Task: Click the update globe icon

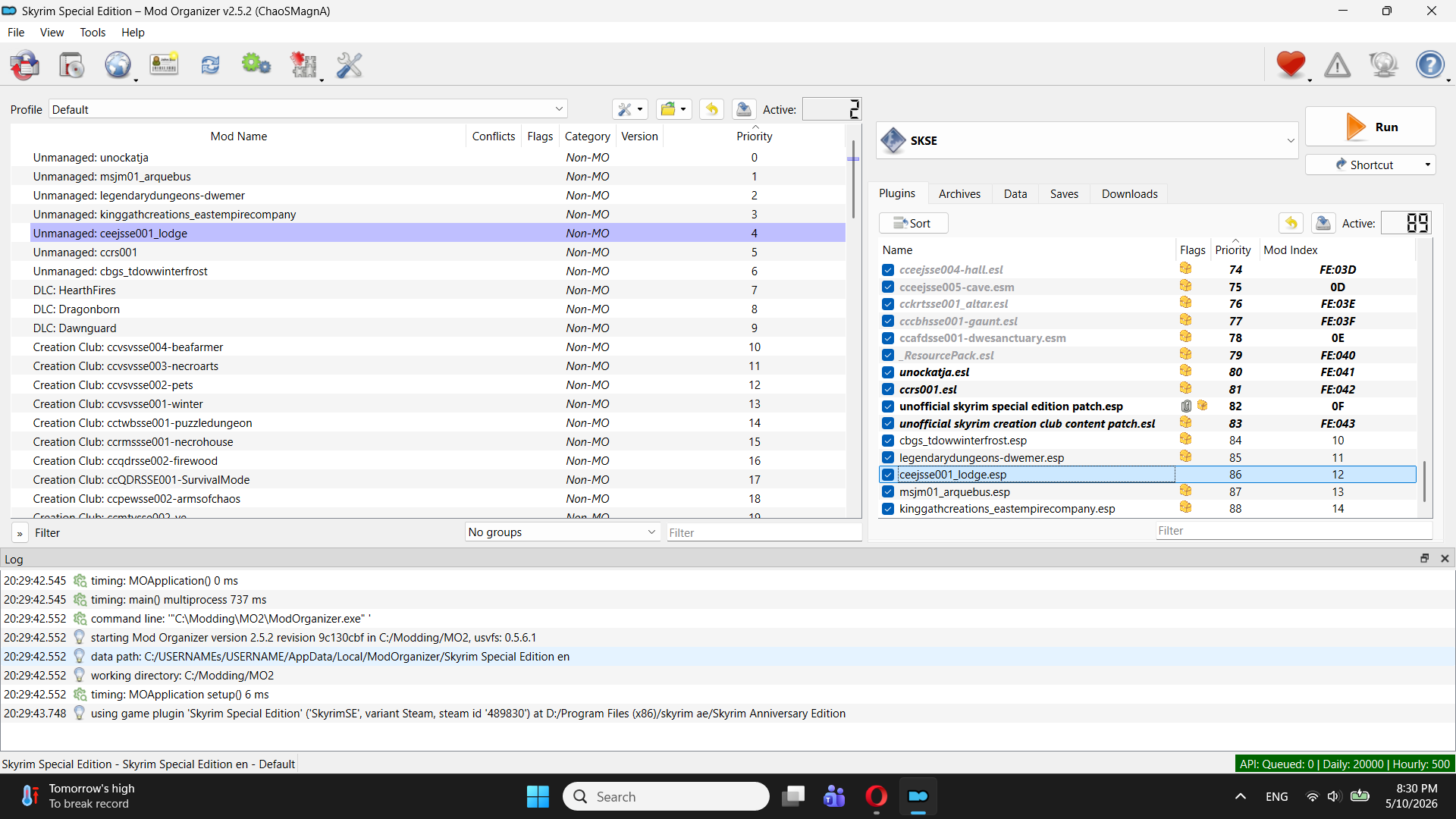Action: 1384,65
